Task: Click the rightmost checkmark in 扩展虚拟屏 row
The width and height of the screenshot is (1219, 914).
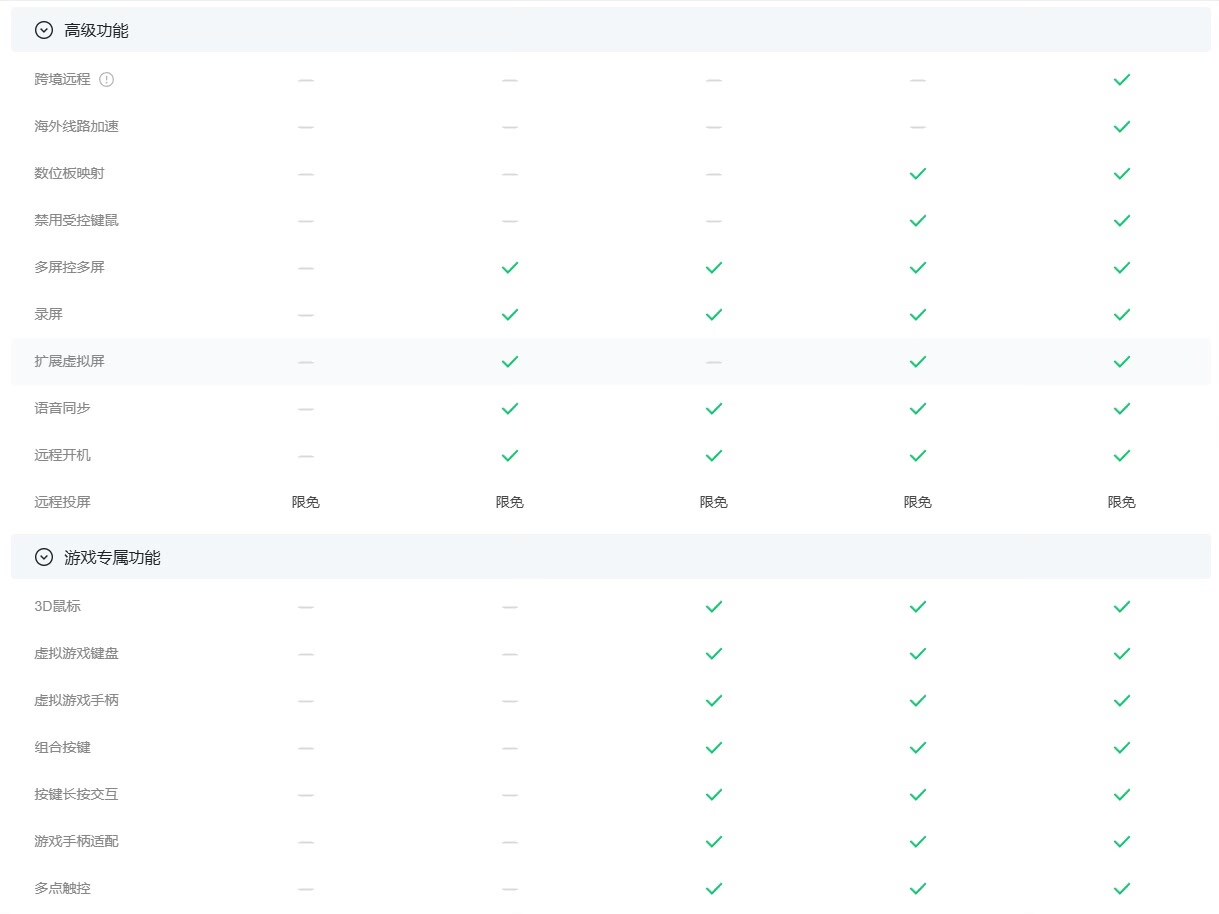Action: pos(1121,361)
